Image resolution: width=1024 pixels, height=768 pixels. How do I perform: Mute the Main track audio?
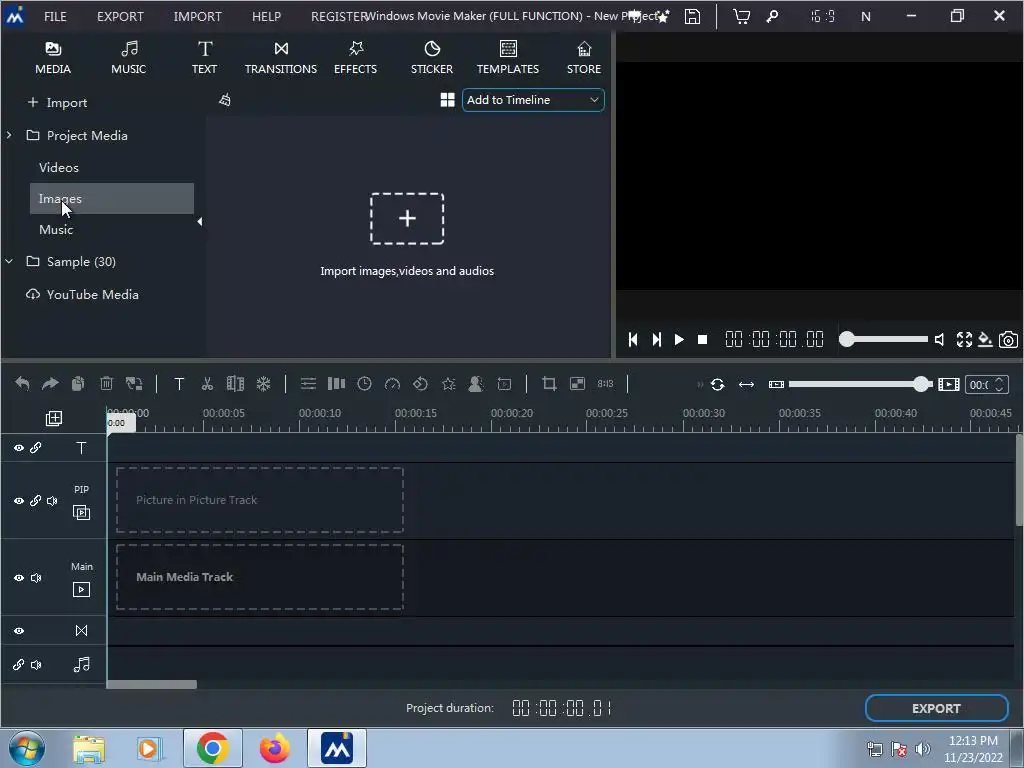click(x=36, y=578)
